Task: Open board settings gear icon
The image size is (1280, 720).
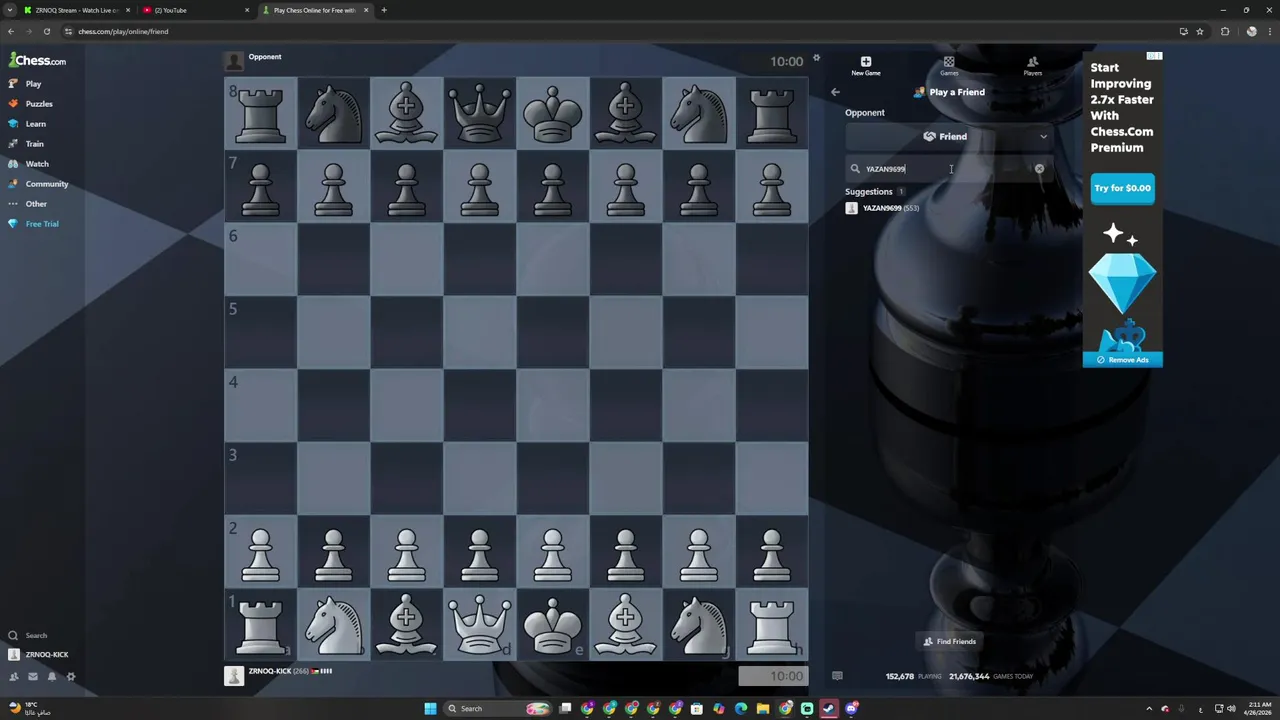Action: (x=816, y=58)
